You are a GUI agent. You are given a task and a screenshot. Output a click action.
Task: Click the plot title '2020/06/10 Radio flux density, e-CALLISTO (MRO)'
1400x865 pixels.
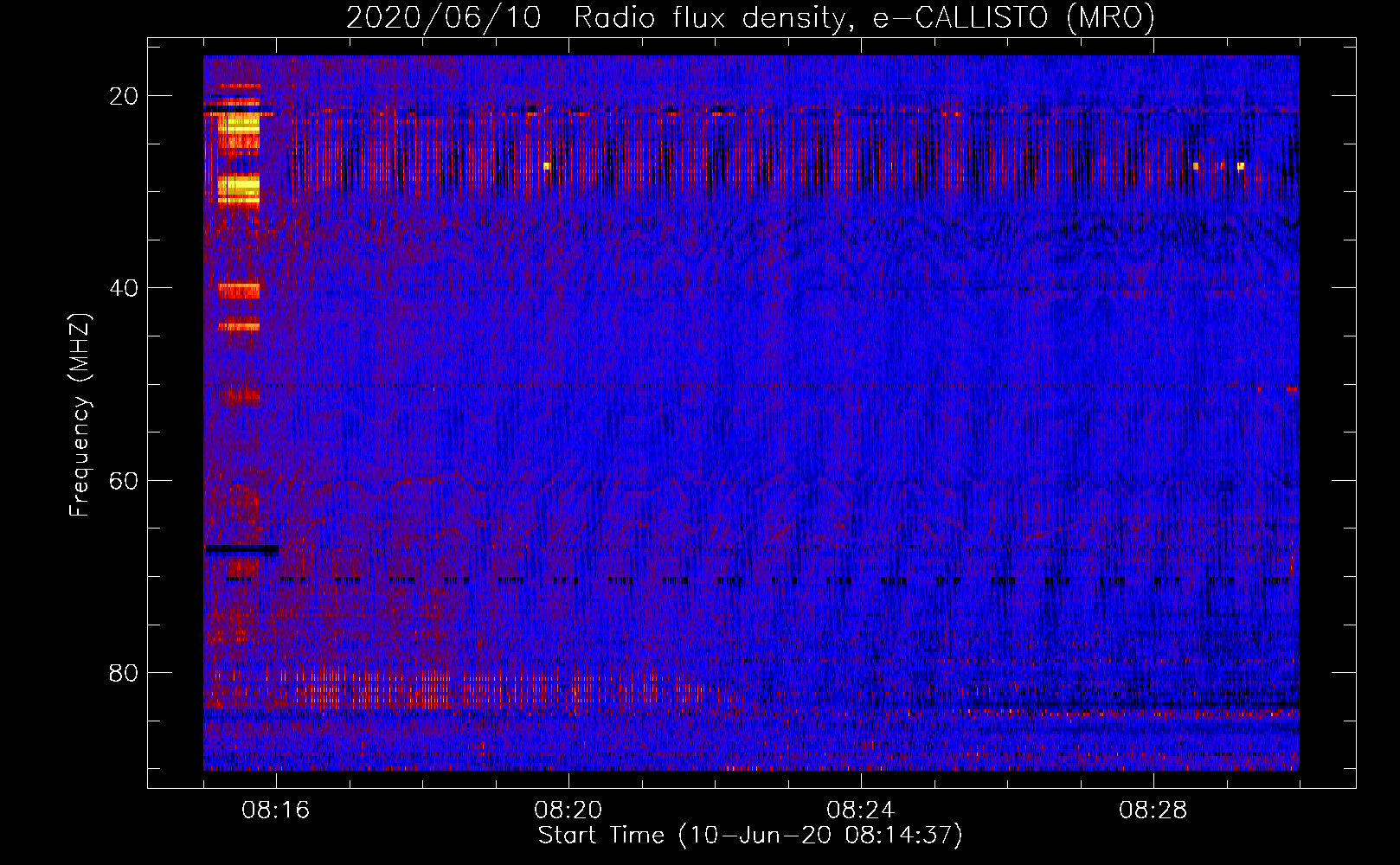coord(750,17)
